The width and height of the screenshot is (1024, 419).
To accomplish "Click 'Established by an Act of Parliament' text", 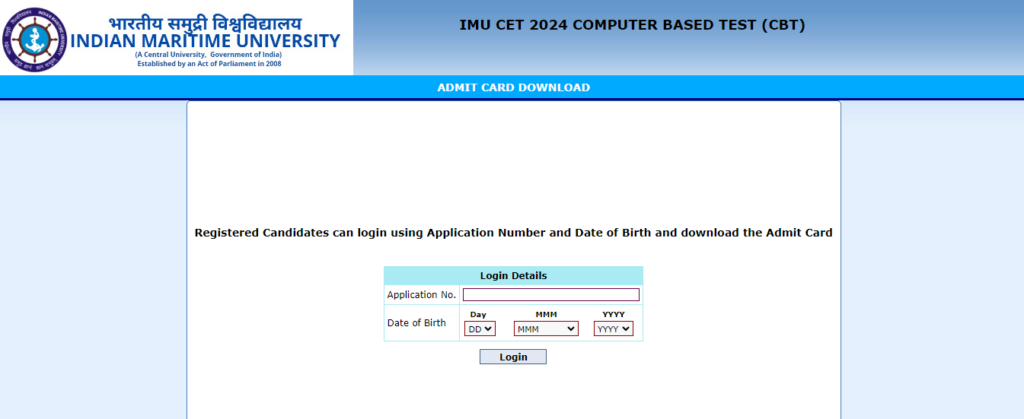I will [209, 64].
